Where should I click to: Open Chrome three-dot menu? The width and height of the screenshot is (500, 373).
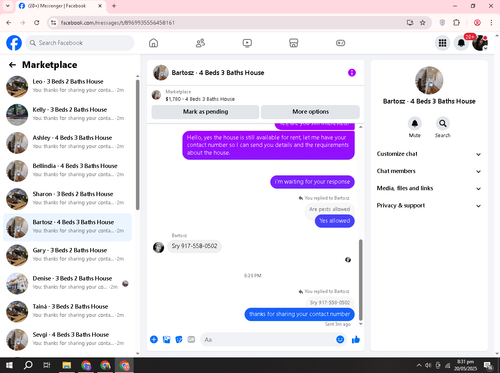point(491,23)
